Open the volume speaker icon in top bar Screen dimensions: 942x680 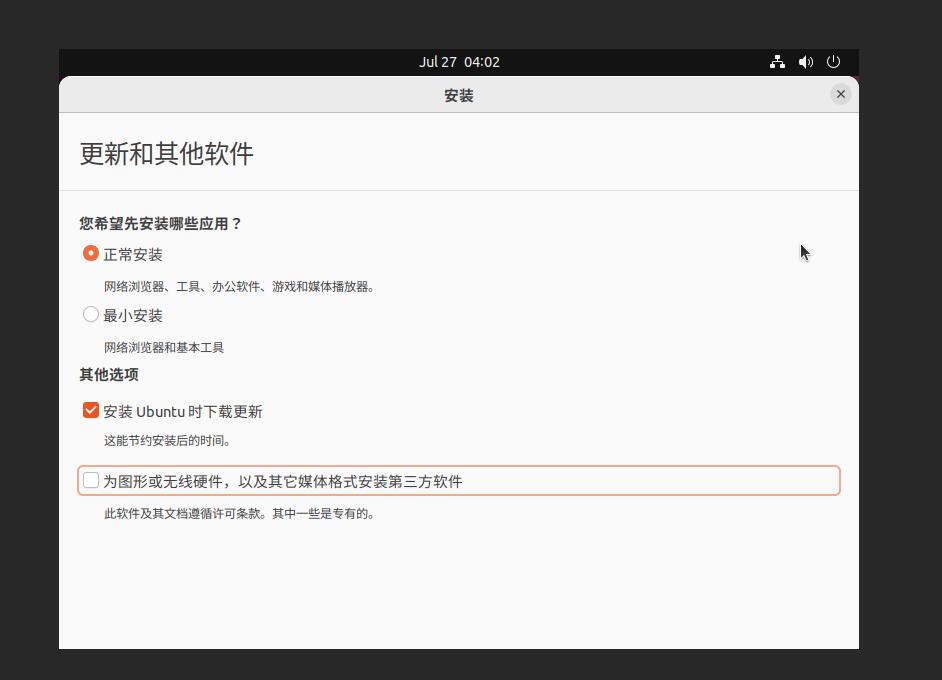click(x=806, y=62)
